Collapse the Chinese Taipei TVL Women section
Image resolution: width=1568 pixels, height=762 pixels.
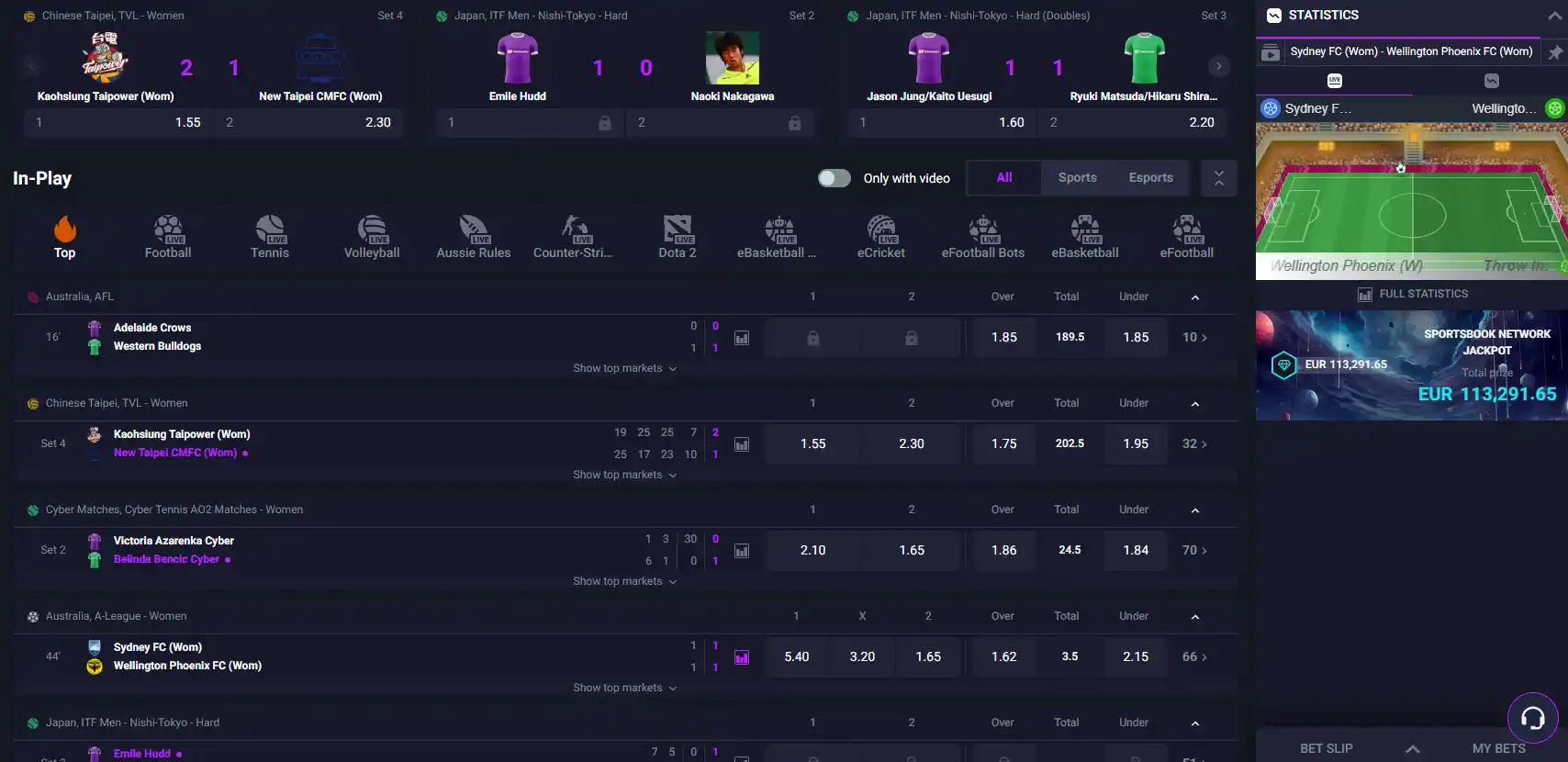[x=1195, y=404]
